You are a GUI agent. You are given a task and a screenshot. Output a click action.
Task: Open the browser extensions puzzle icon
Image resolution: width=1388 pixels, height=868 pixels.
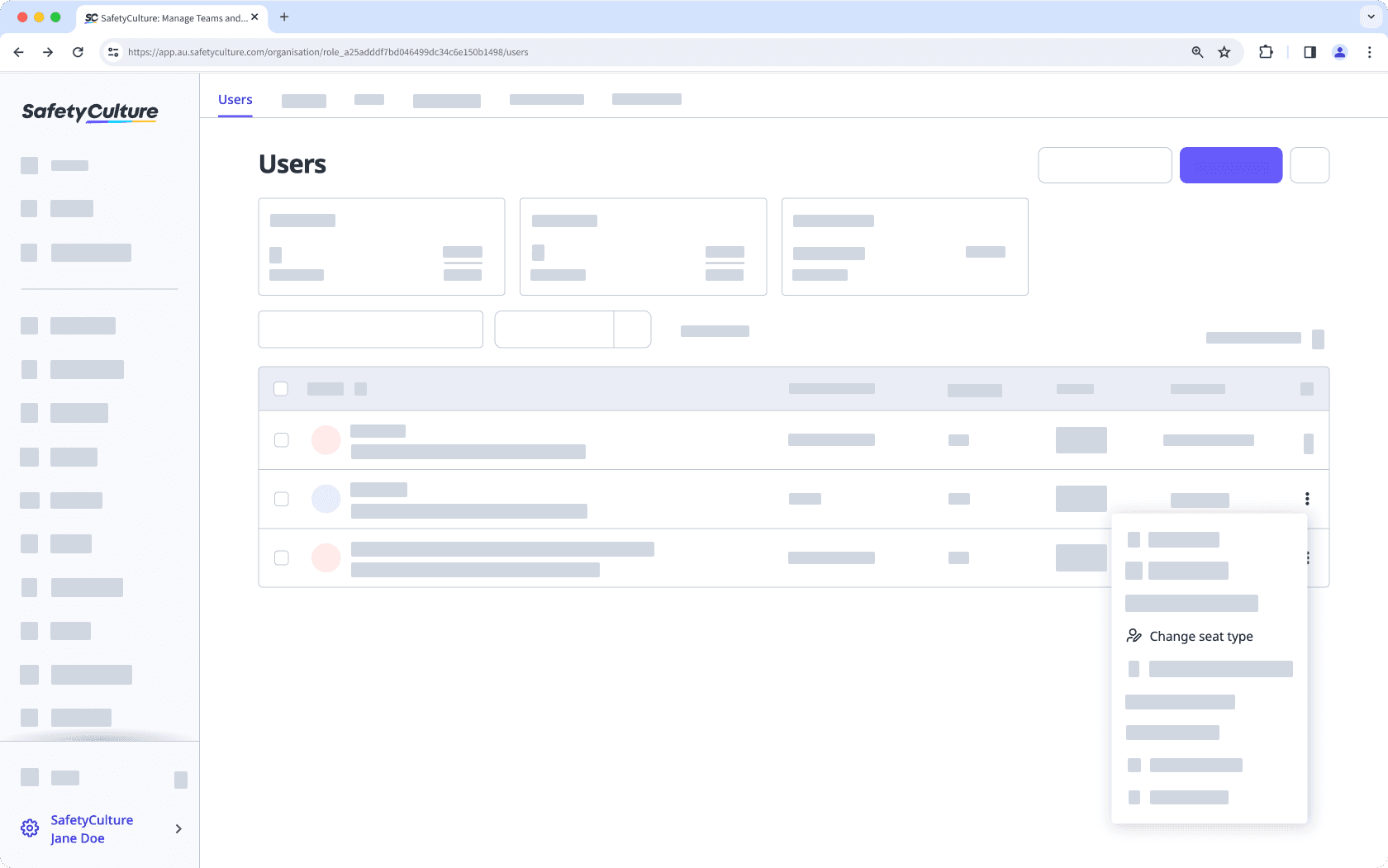click(x=1264, y=51)
